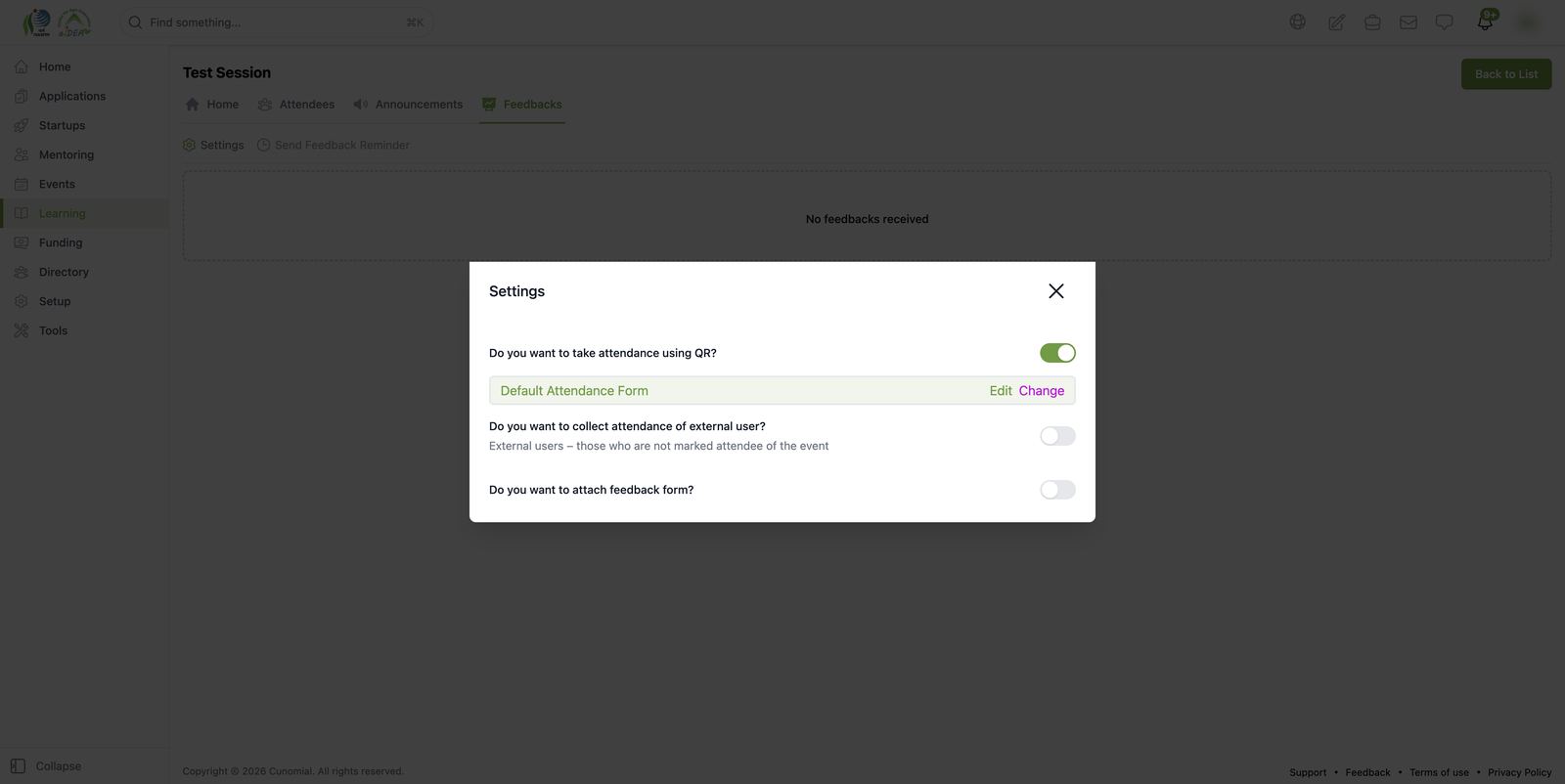Image resolution: width=1565 pixels, height=784 pixels.
Task: Enable attach feedback form toggle
Action: (1057, 490)
